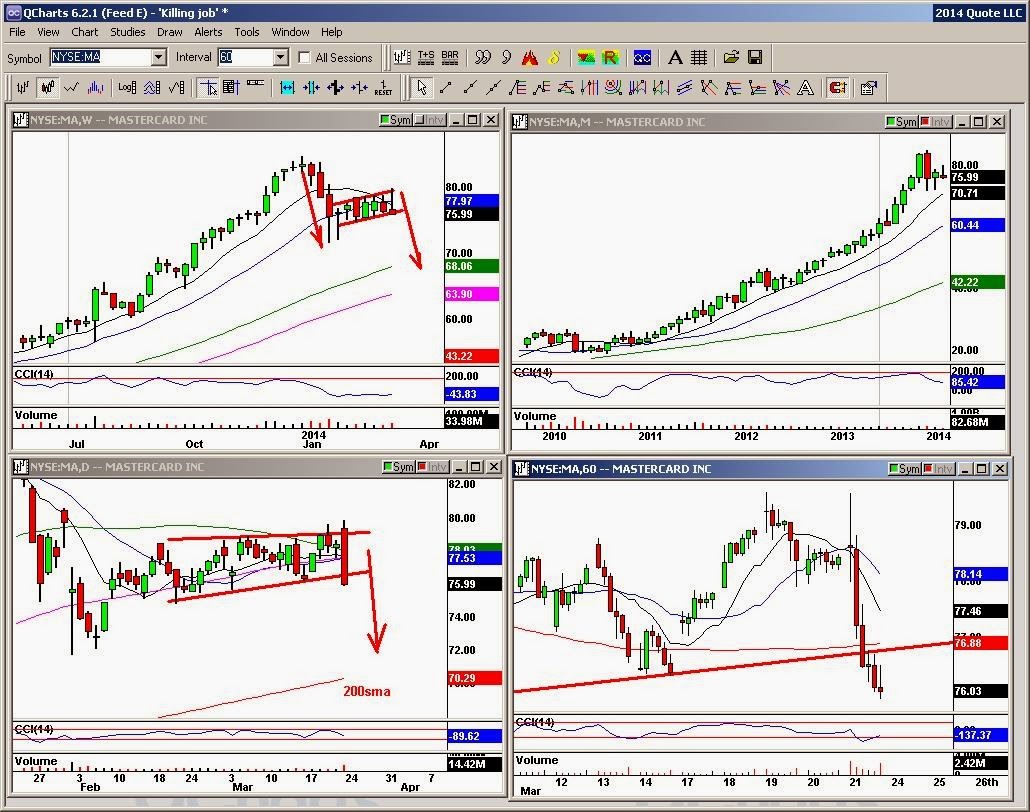
Task: Click the bold A font icon
Action: [x=675, y=58]
